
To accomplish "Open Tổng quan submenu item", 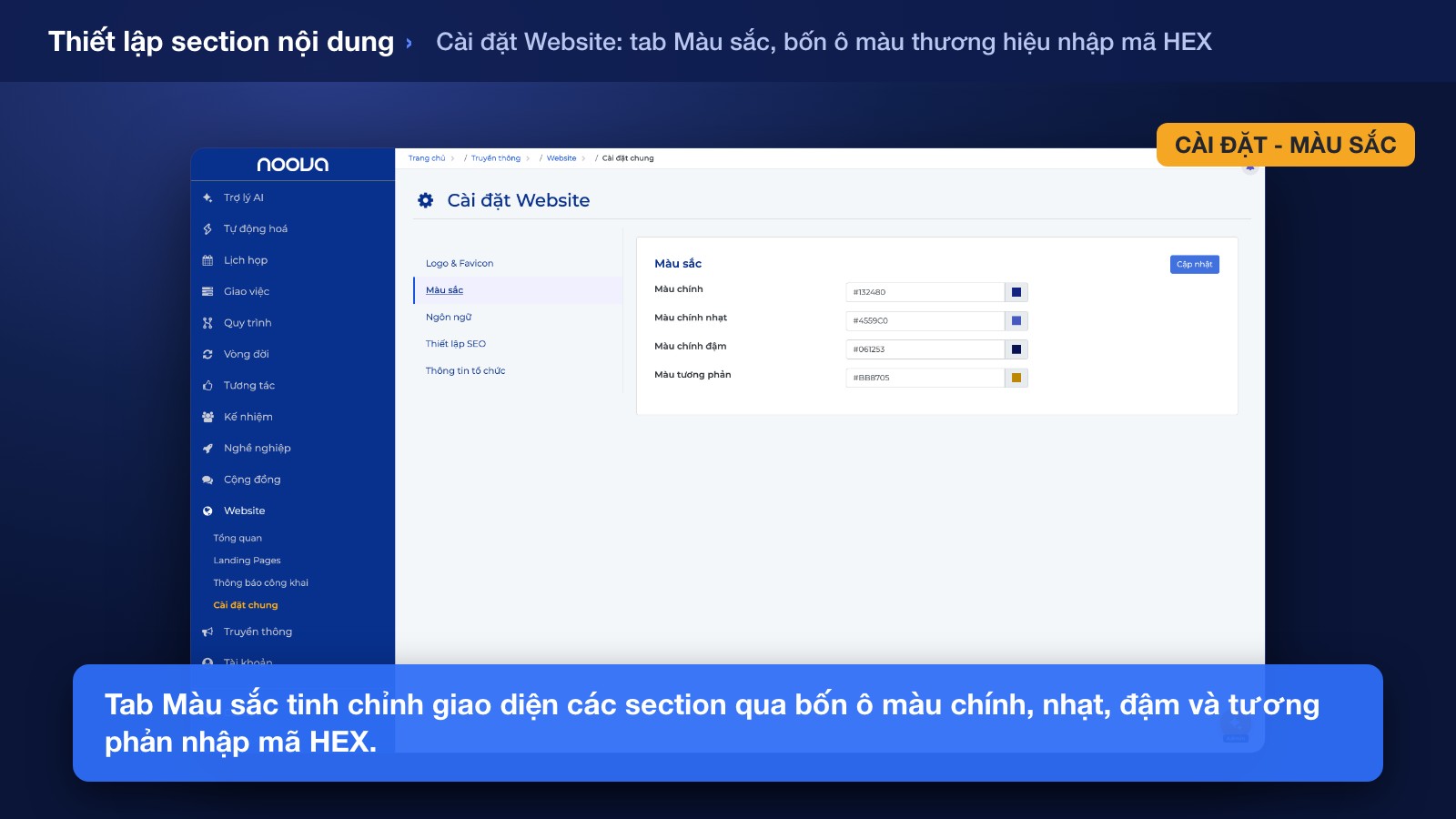I will point(238,538).
